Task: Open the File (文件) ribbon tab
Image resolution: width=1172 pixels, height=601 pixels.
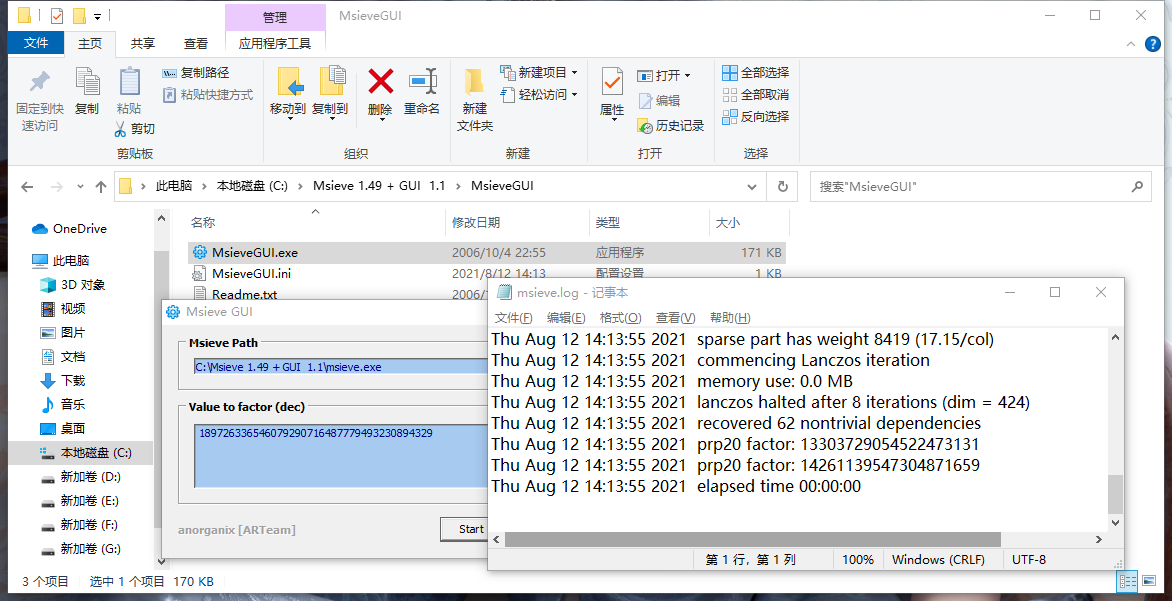Action: (x=36, y=43)
